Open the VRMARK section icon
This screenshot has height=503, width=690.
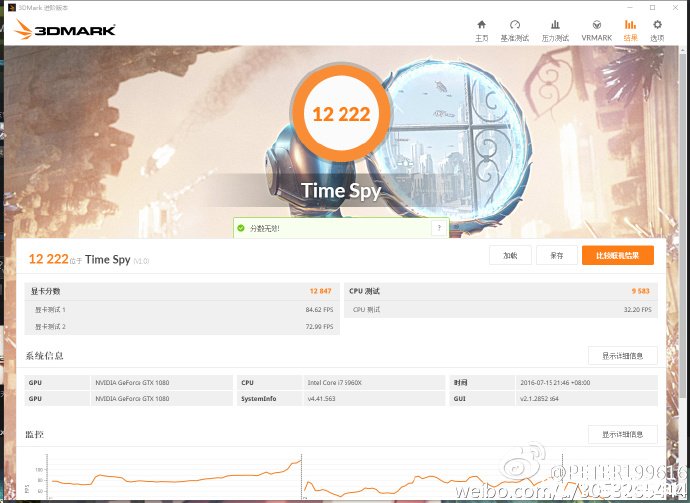pos(596,25)
